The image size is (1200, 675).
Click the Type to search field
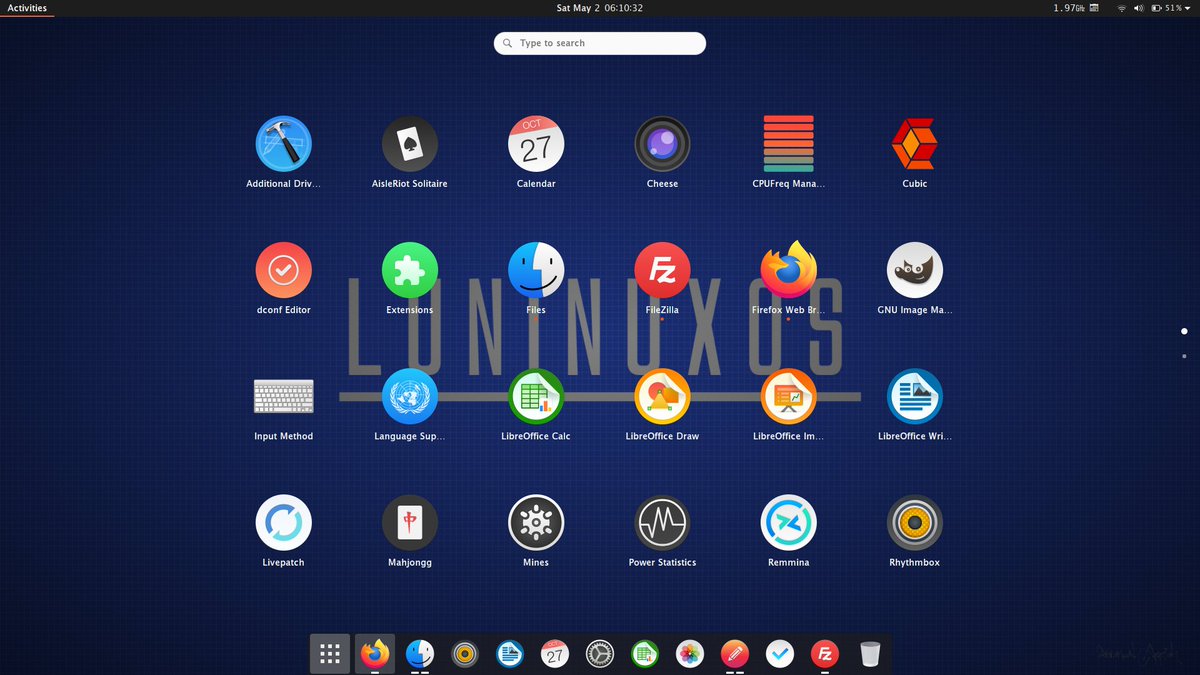(599, 43)
